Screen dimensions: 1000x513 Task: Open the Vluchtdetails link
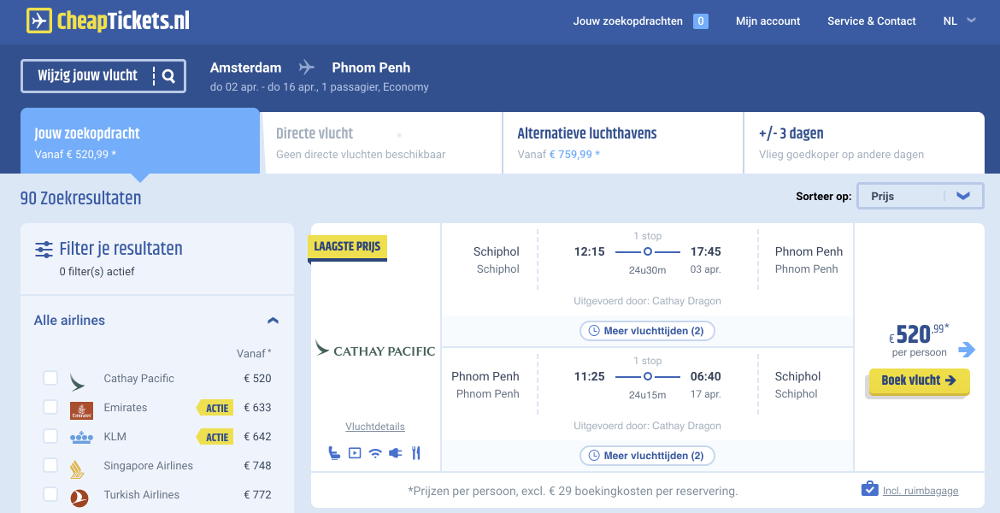[x=375, y=426]
